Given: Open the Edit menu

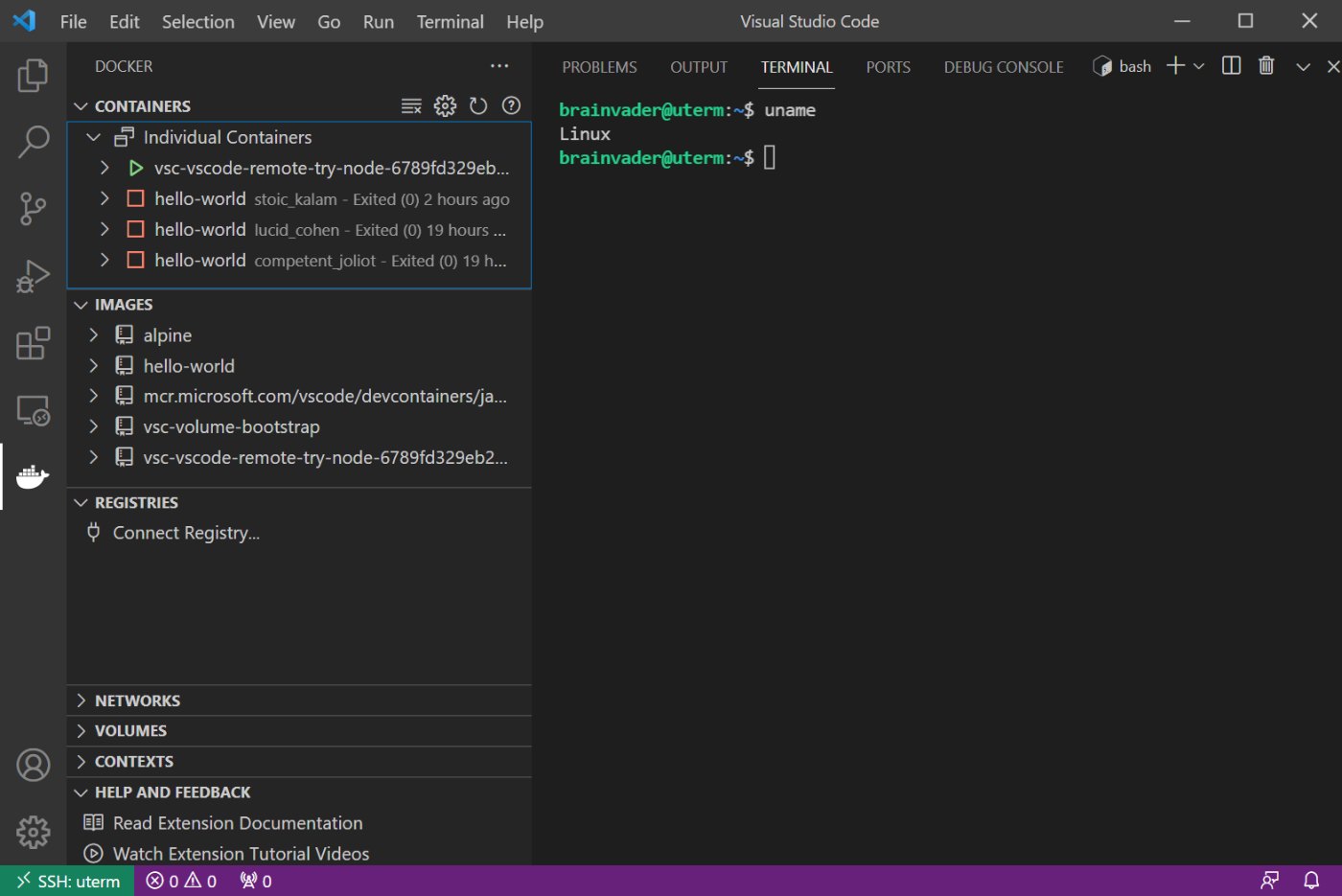Looking at the screenshot, I should pos(124,21).
